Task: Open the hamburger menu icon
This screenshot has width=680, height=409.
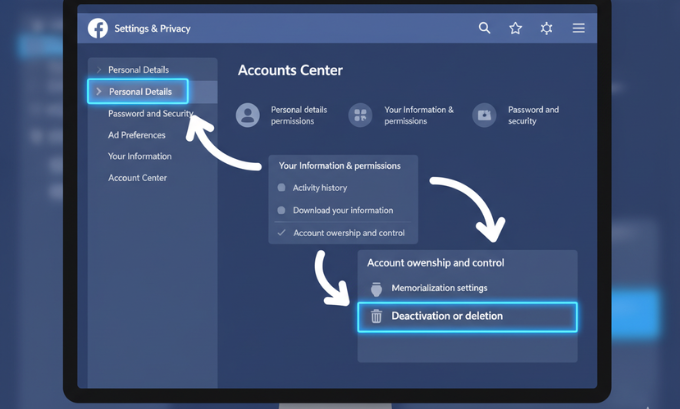Action: [578, 29]
